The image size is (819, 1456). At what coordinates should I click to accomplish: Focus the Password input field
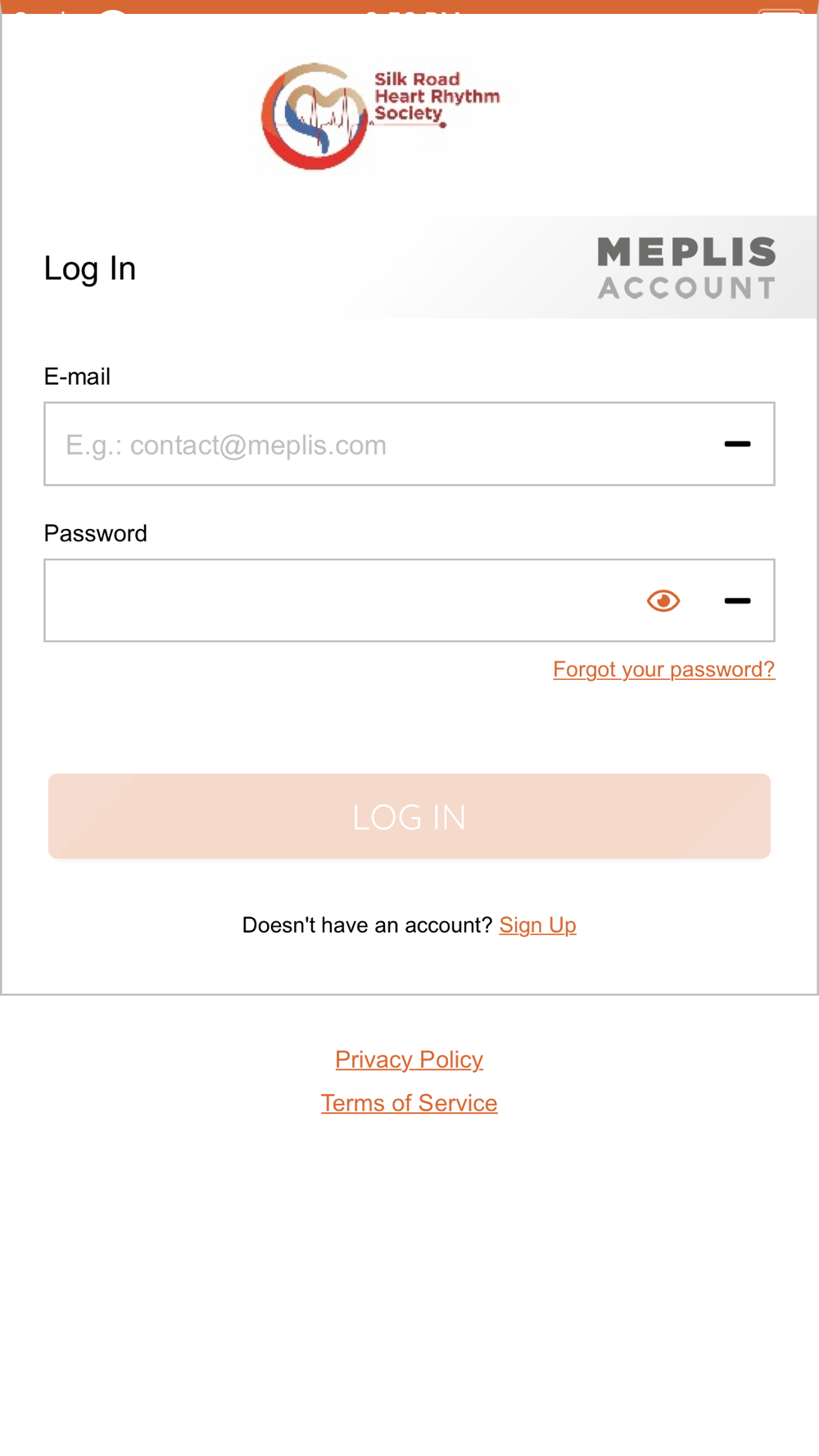(x=336, y=601)
